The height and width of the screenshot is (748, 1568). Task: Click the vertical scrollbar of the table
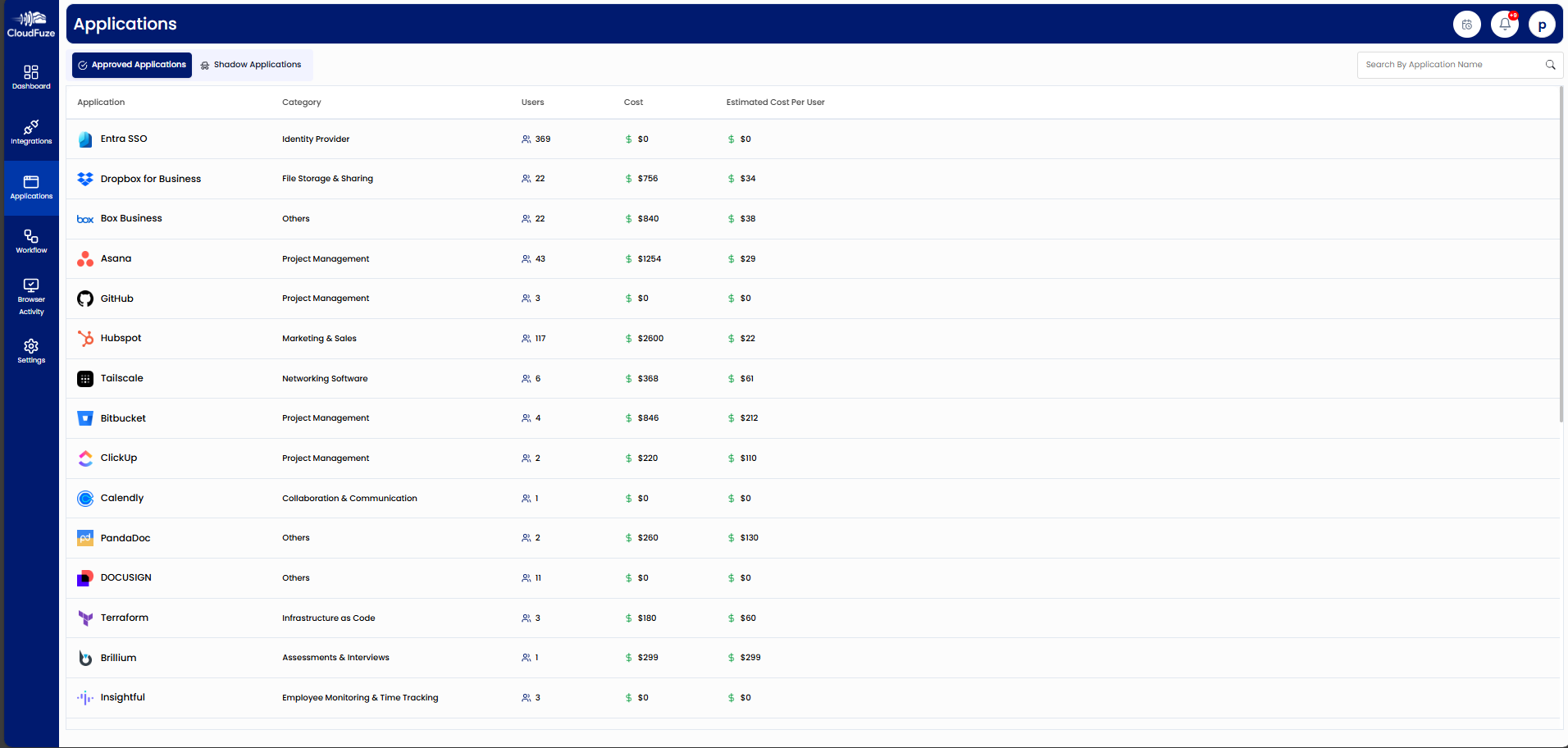tap(1561, 254)
